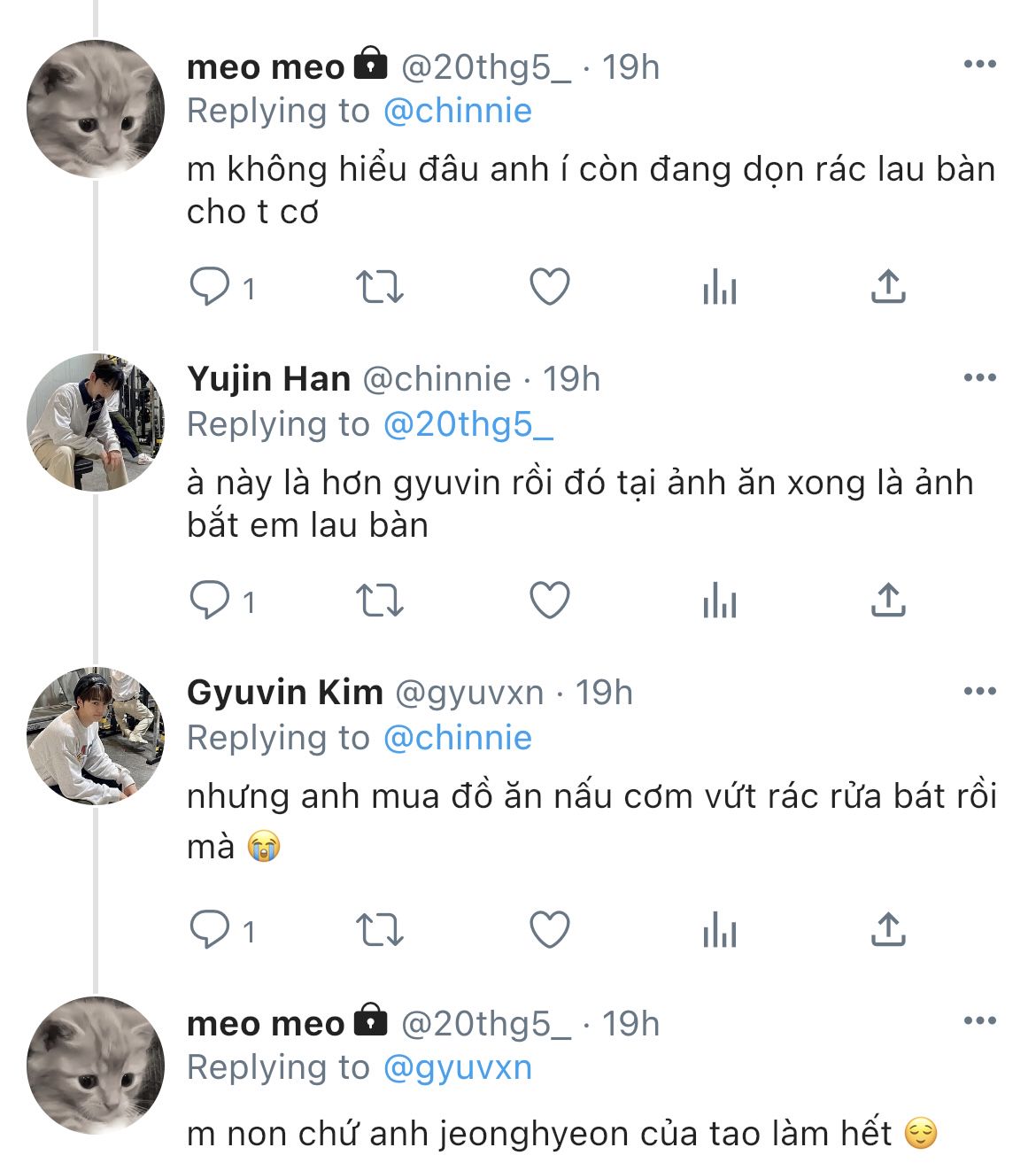This screenshot has width=1036, height=1163.
Task: Reply to meo meo's first tweet
Action: (211, 287)
